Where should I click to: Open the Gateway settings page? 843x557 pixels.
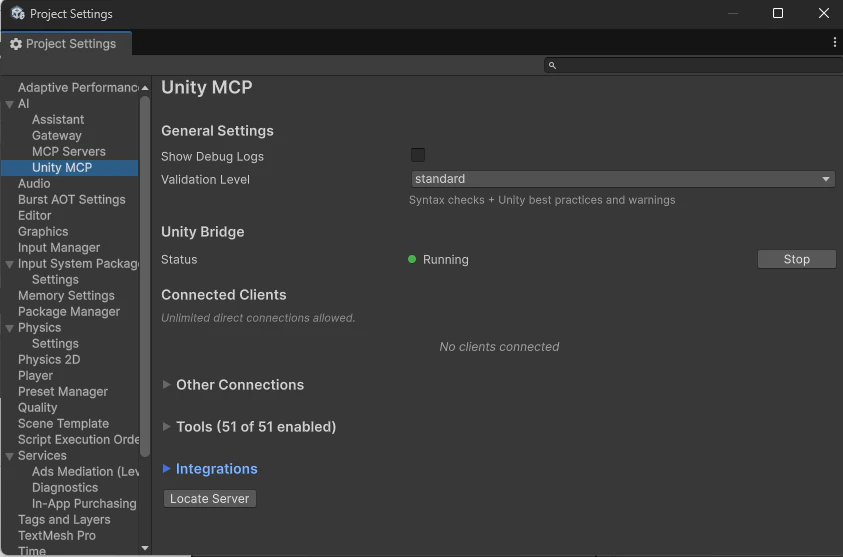[x=56, y=135]
